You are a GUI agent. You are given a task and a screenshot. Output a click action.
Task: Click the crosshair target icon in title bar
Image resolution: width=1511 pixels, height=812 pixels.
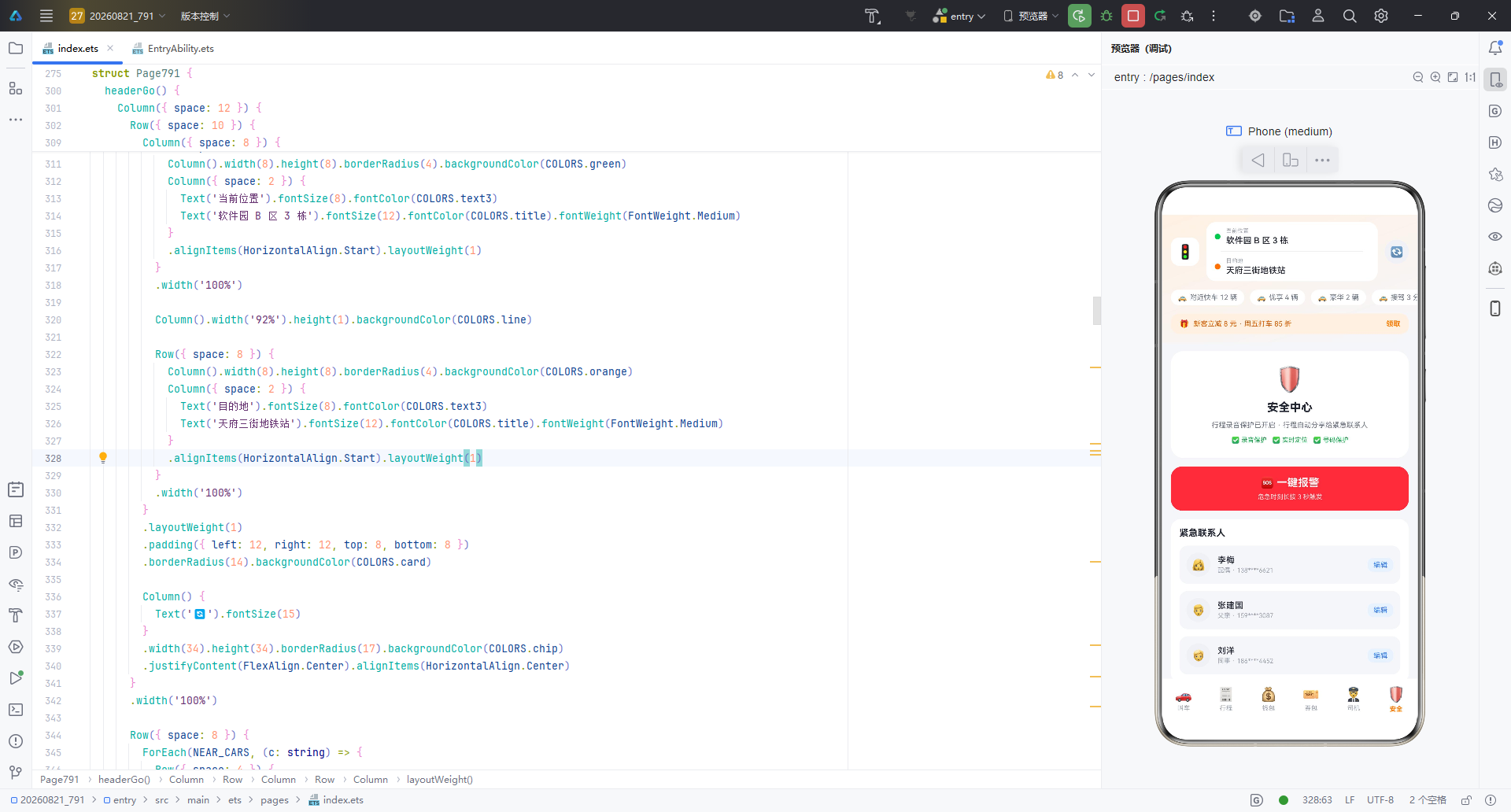click(x=1255, y=16)
